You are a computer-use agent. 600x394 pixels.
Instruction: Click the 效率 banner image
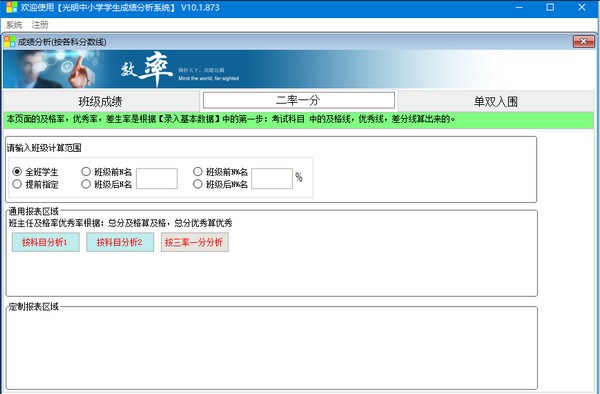point(298,70)
